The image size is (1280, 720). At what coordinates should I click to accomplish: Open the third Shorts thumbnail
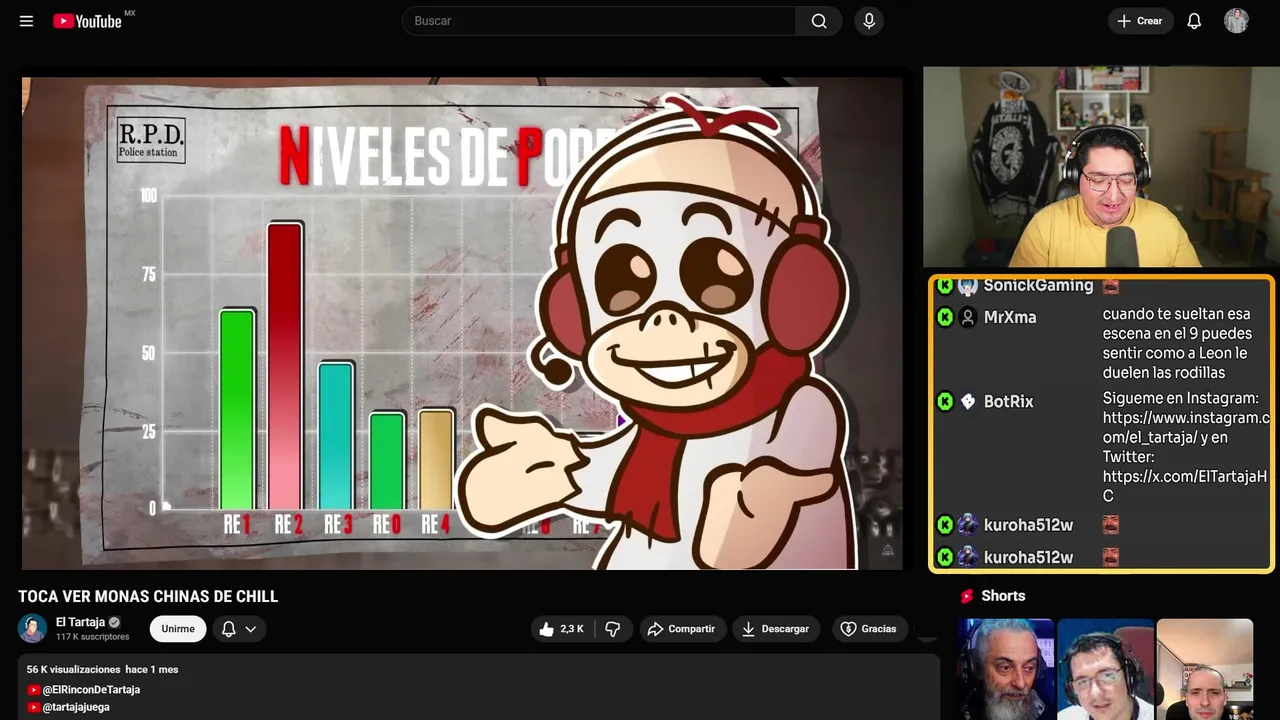[x=1204, y=669]
